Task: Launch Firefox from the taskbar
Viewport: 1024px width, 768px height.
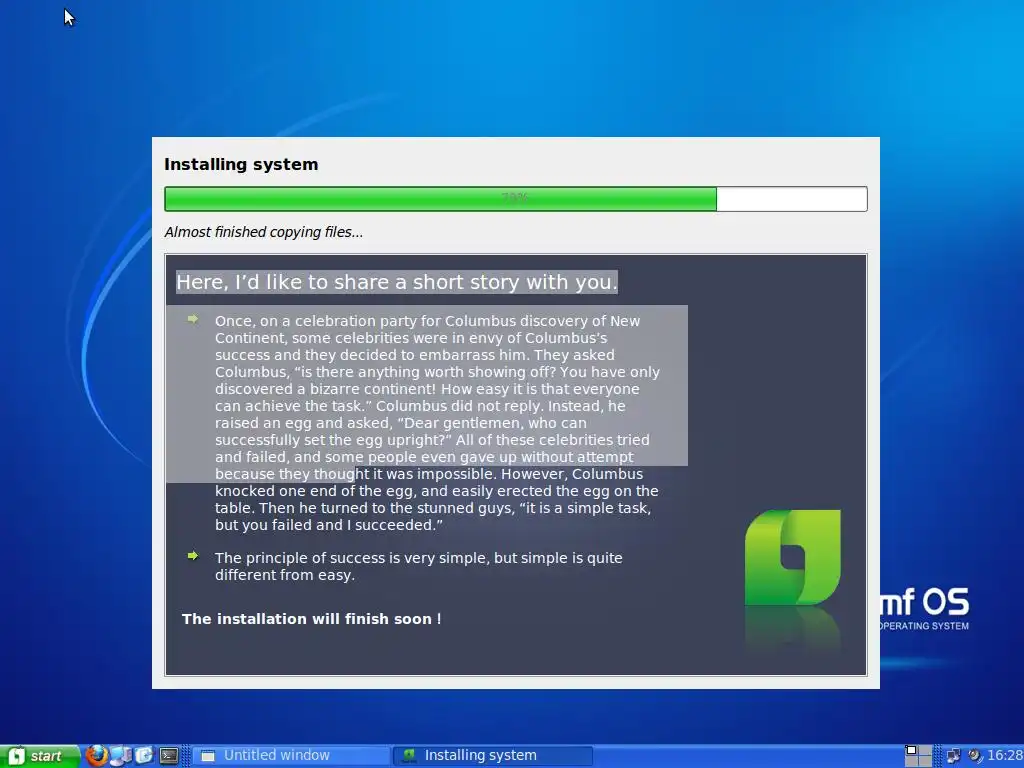Action: tap(97, 756)
